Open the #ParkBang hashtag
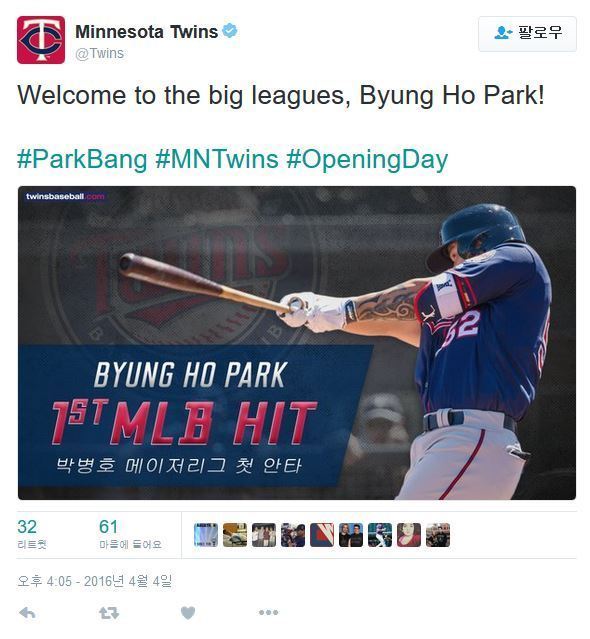The image size is (590, 639). [82, 159]
